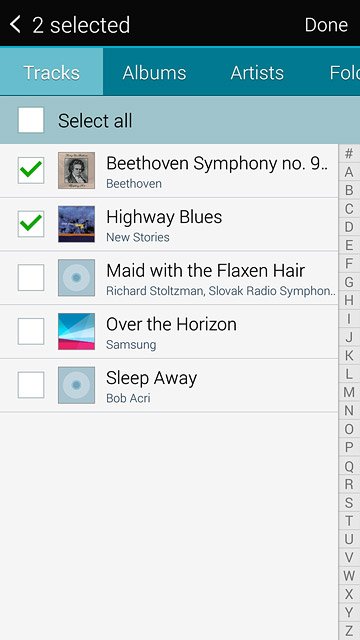Tap the back arrow next to 2 selected
The width and height of the screenshot is (360, 640).
click(15, 24)
